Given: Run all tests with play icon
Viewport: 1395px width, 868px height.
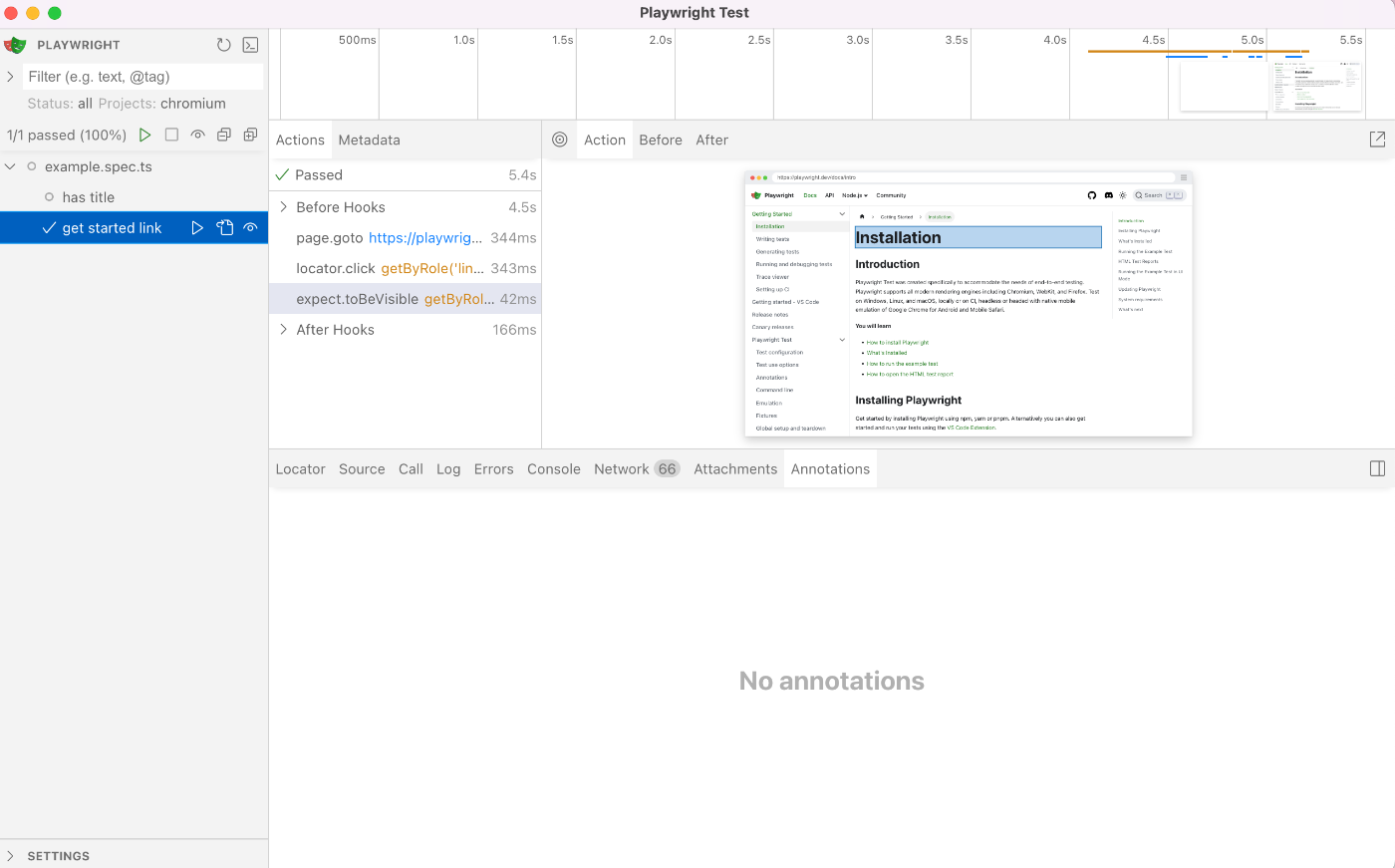Looking at the screenshot, I should [145, 135].
